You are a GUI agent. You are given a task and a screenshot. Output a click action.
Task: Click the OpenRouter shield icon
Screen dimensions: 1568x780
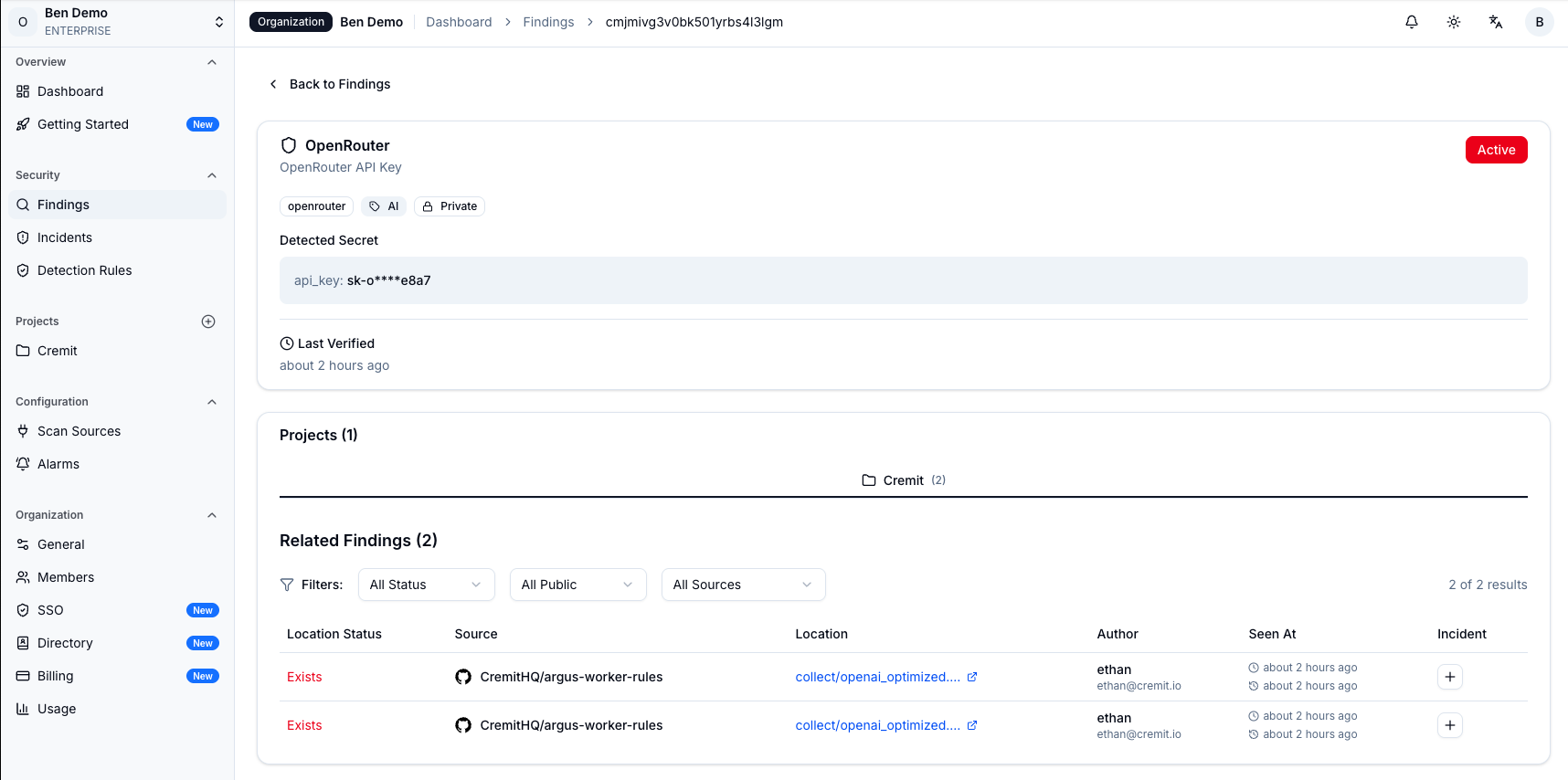coord(289,145)
